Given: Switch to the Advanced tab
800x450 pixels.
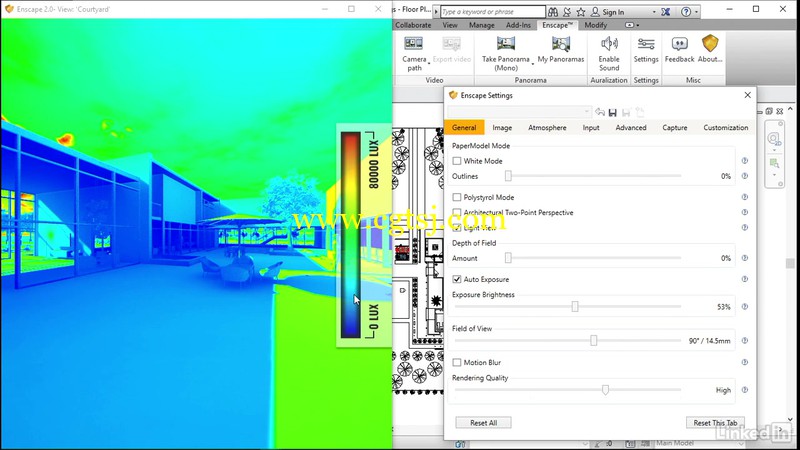Looking at the screenshot, I should tap(631, 128).
